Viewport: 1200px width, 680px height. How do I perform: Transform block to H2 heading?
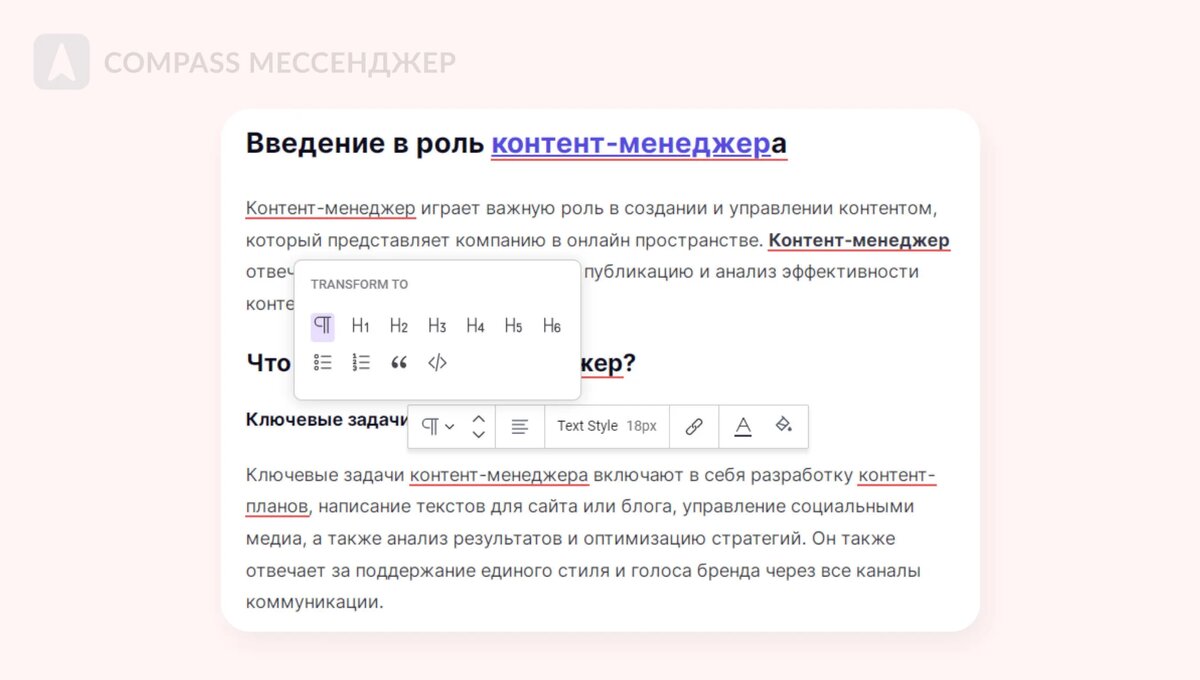tap(399, 326)
